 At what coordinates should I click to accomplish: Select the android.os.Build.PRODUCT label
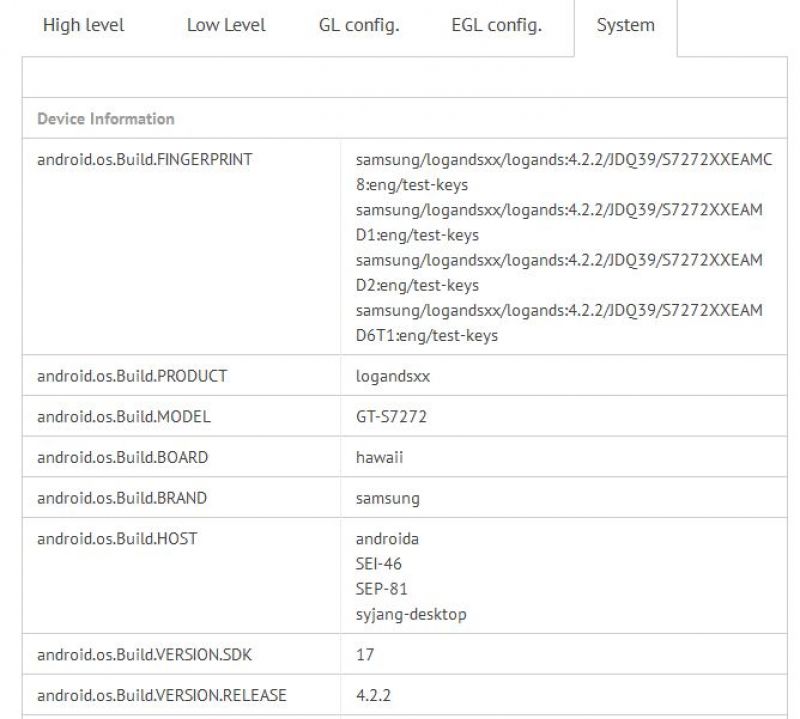coord(132,376)
